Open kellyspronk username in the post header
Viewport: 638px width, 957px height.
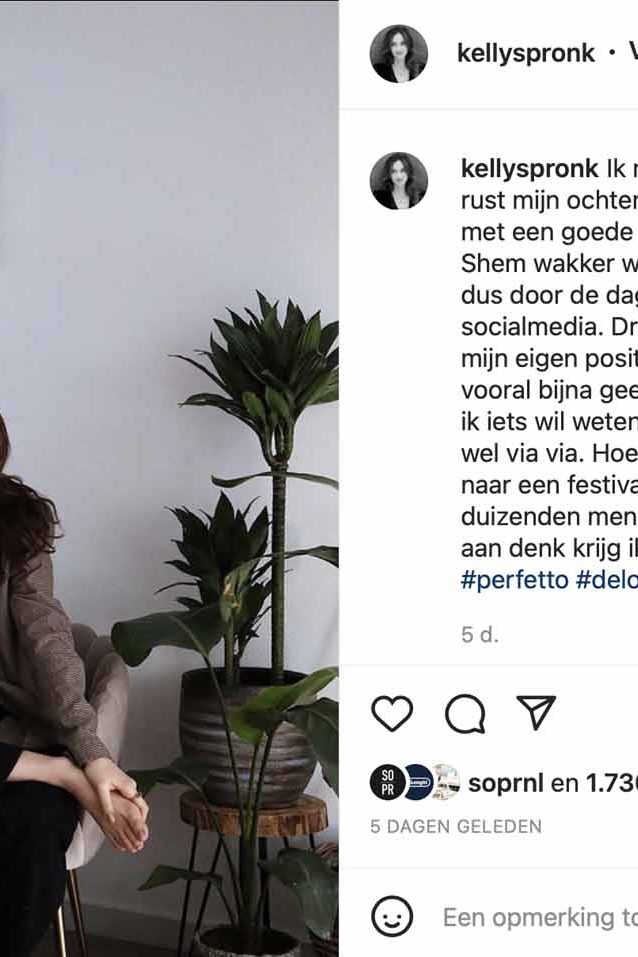click(526, 54)
